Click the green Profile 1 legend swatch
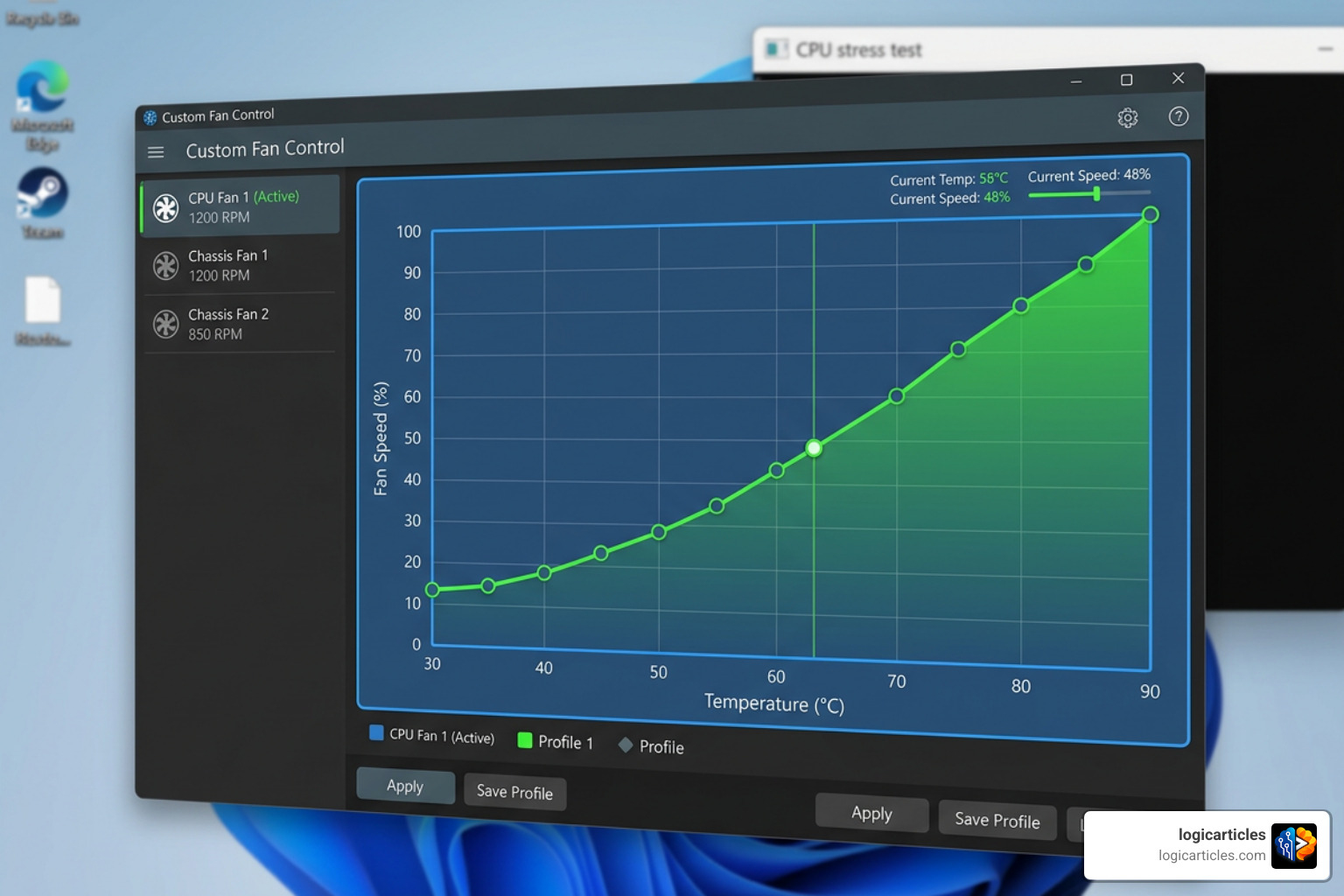This screenshot has width=1344, height=896. [x=525, y=740]
